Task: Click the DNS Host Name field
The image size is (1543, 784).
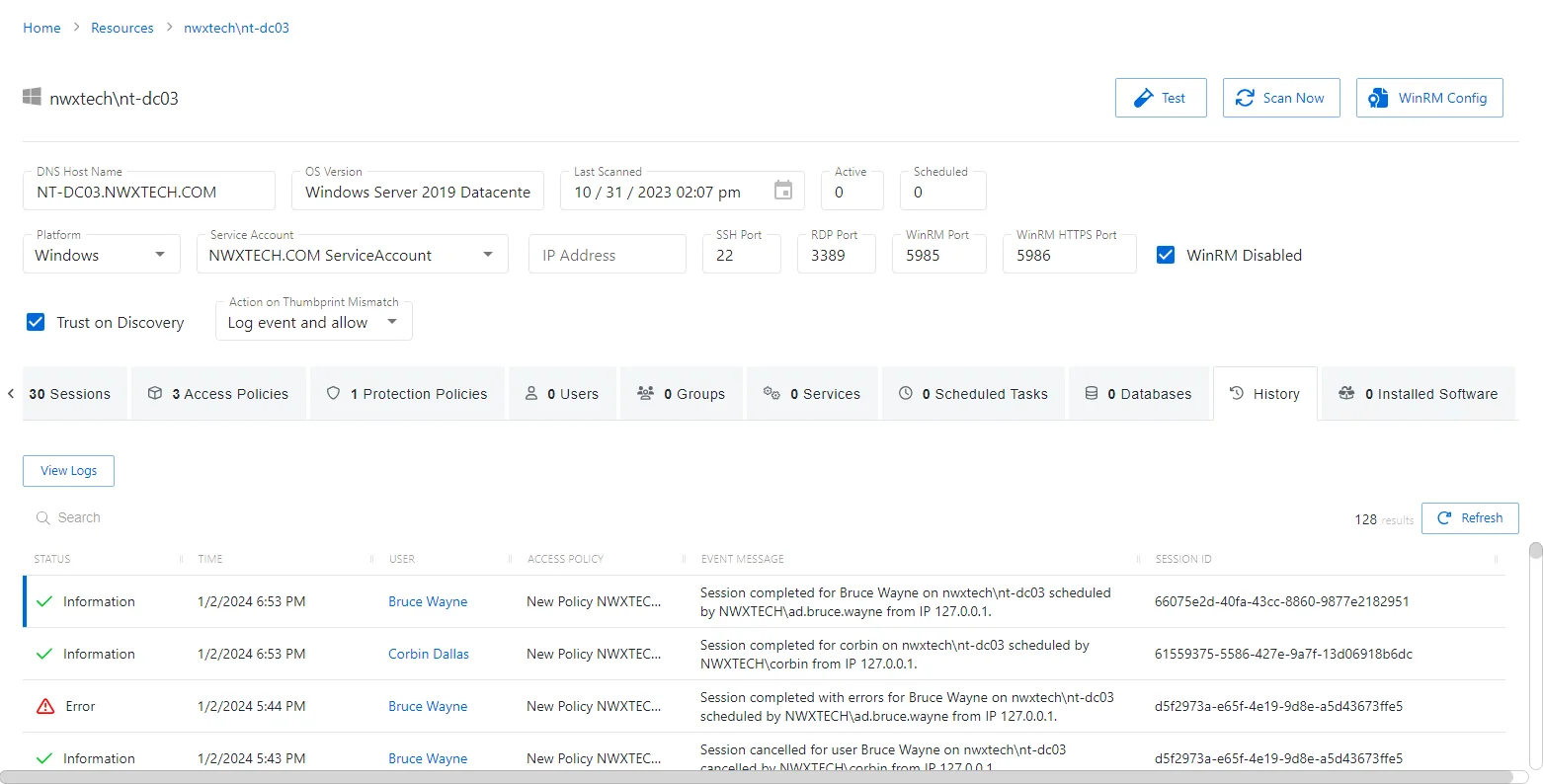Action: (x=149, y=191)
